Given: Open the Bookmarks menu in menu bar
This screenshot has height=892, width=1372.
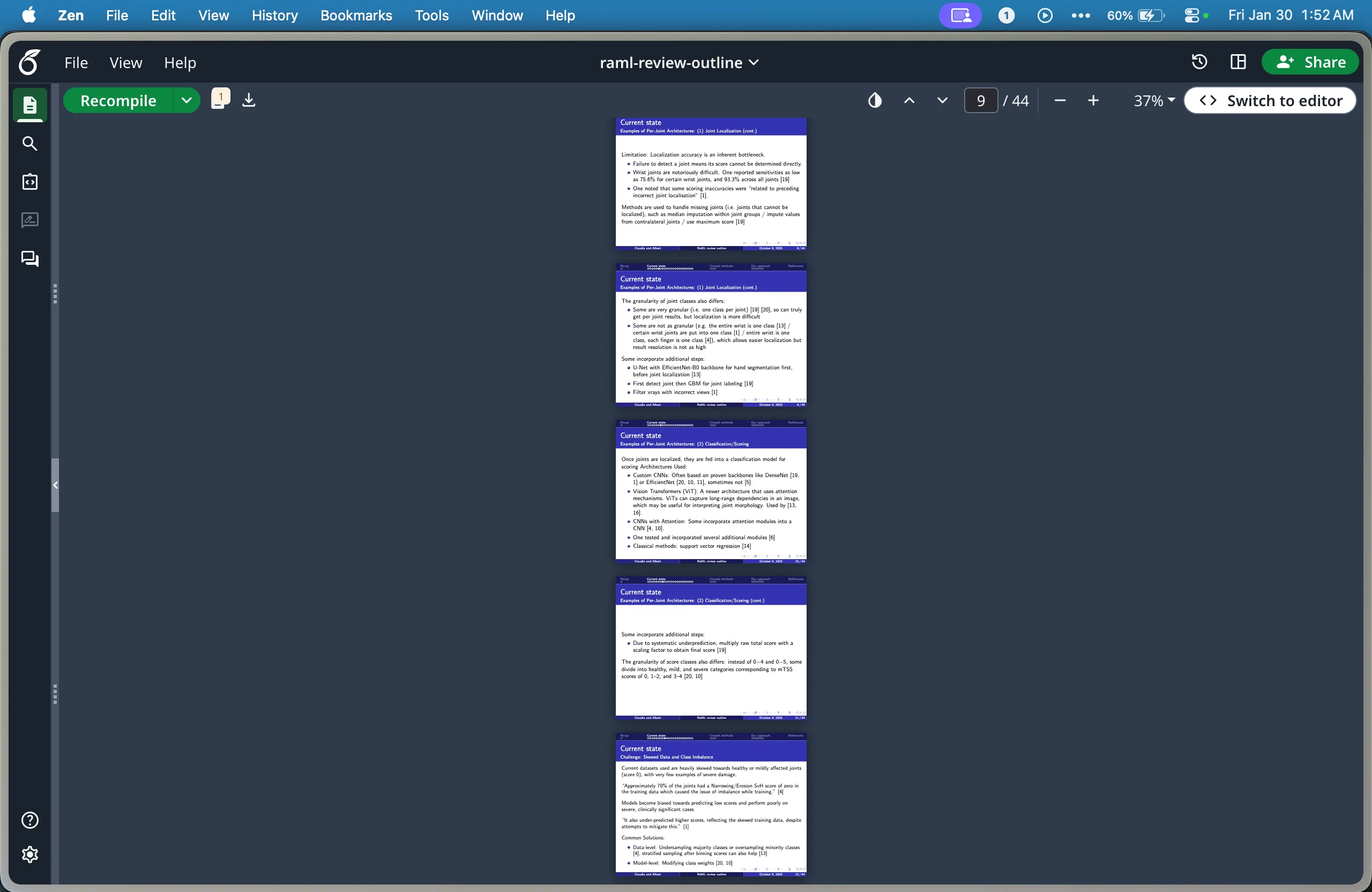Looking at the screenshot, I should click(x=356, y=16).
